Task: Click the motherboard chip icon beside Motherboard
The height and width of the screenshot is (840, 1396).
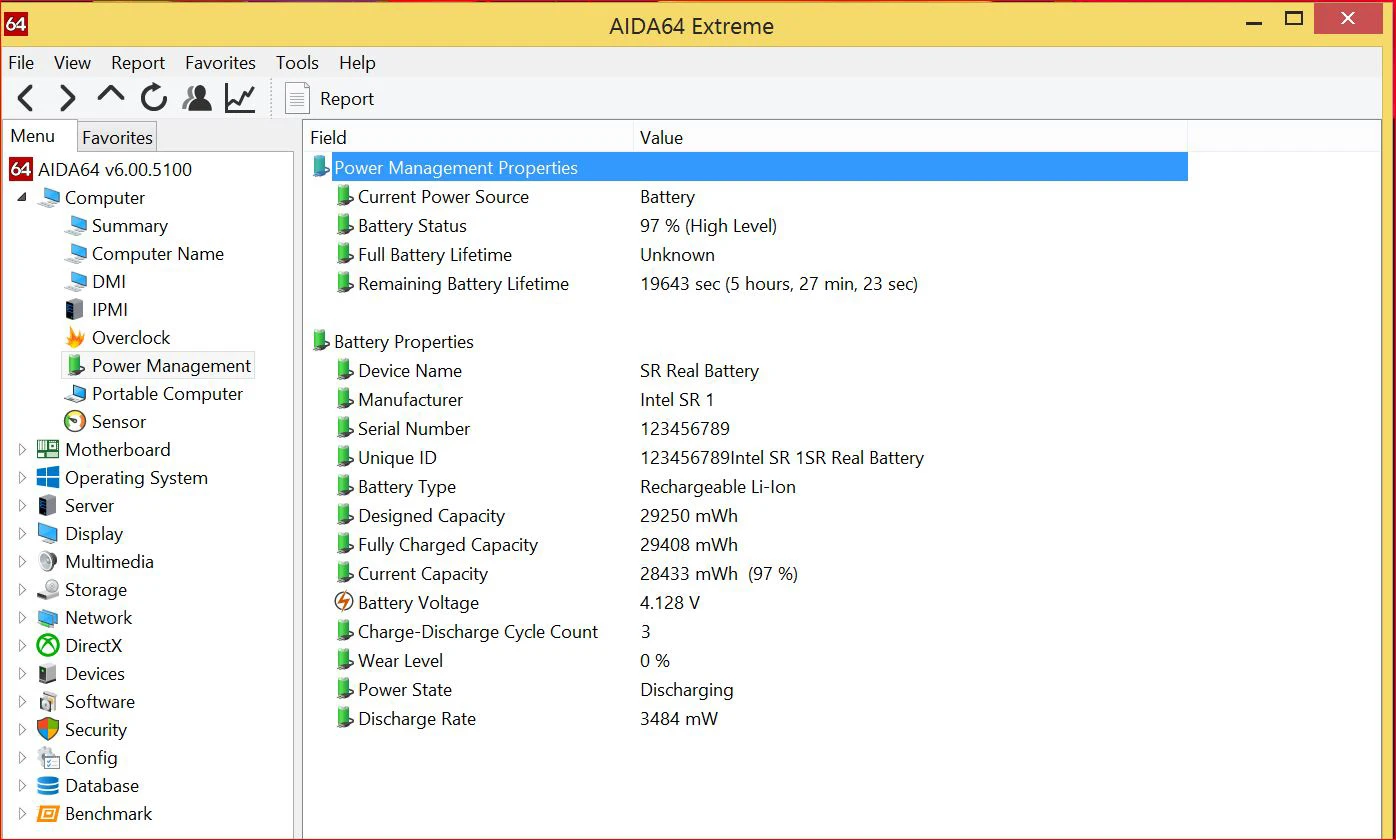Action: [x=48, y=450]
